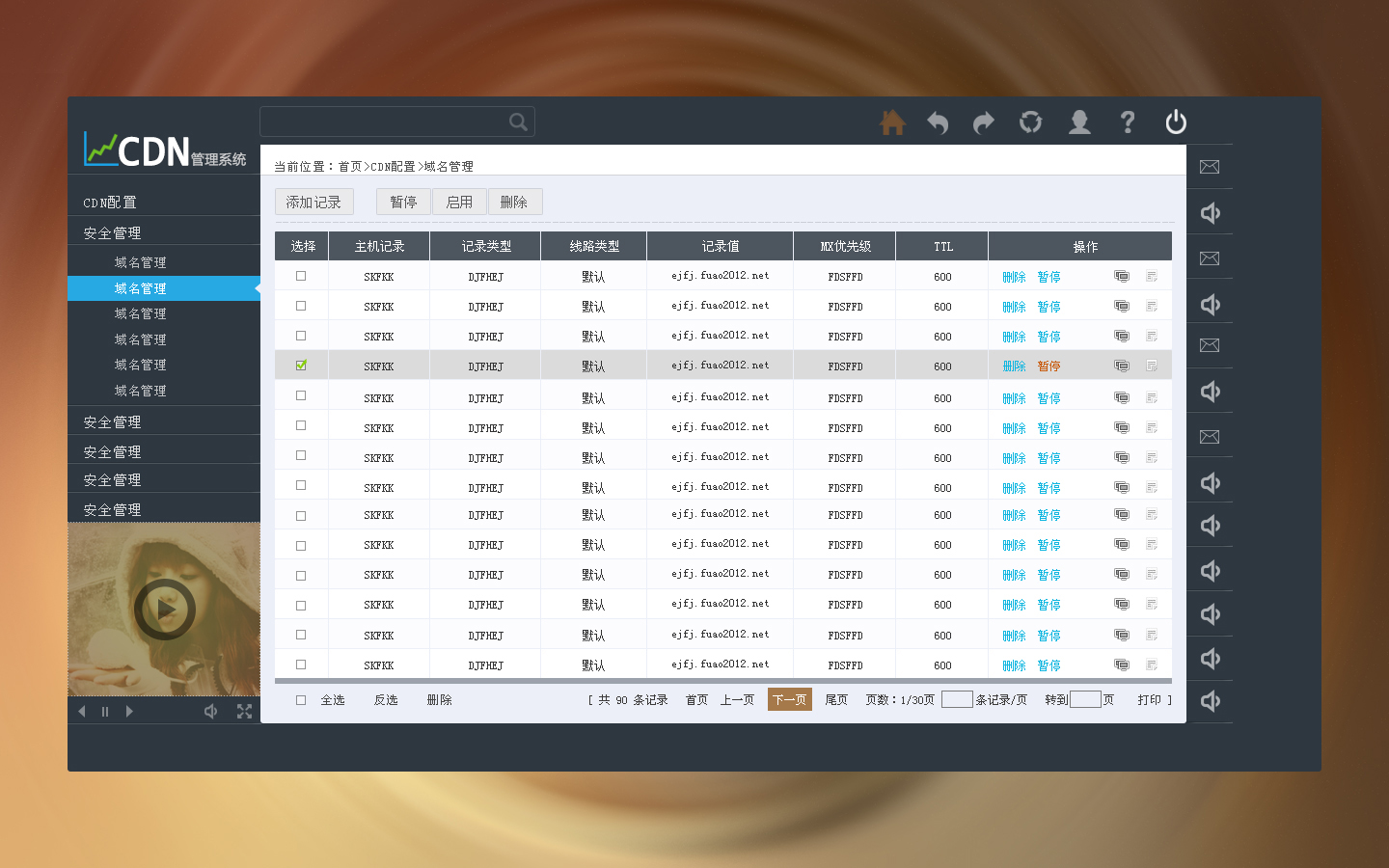The height and width of the screenshot is (868, 1389).
Task: Click the CDN管理系统 logo
Action: [x=165, y=149]
